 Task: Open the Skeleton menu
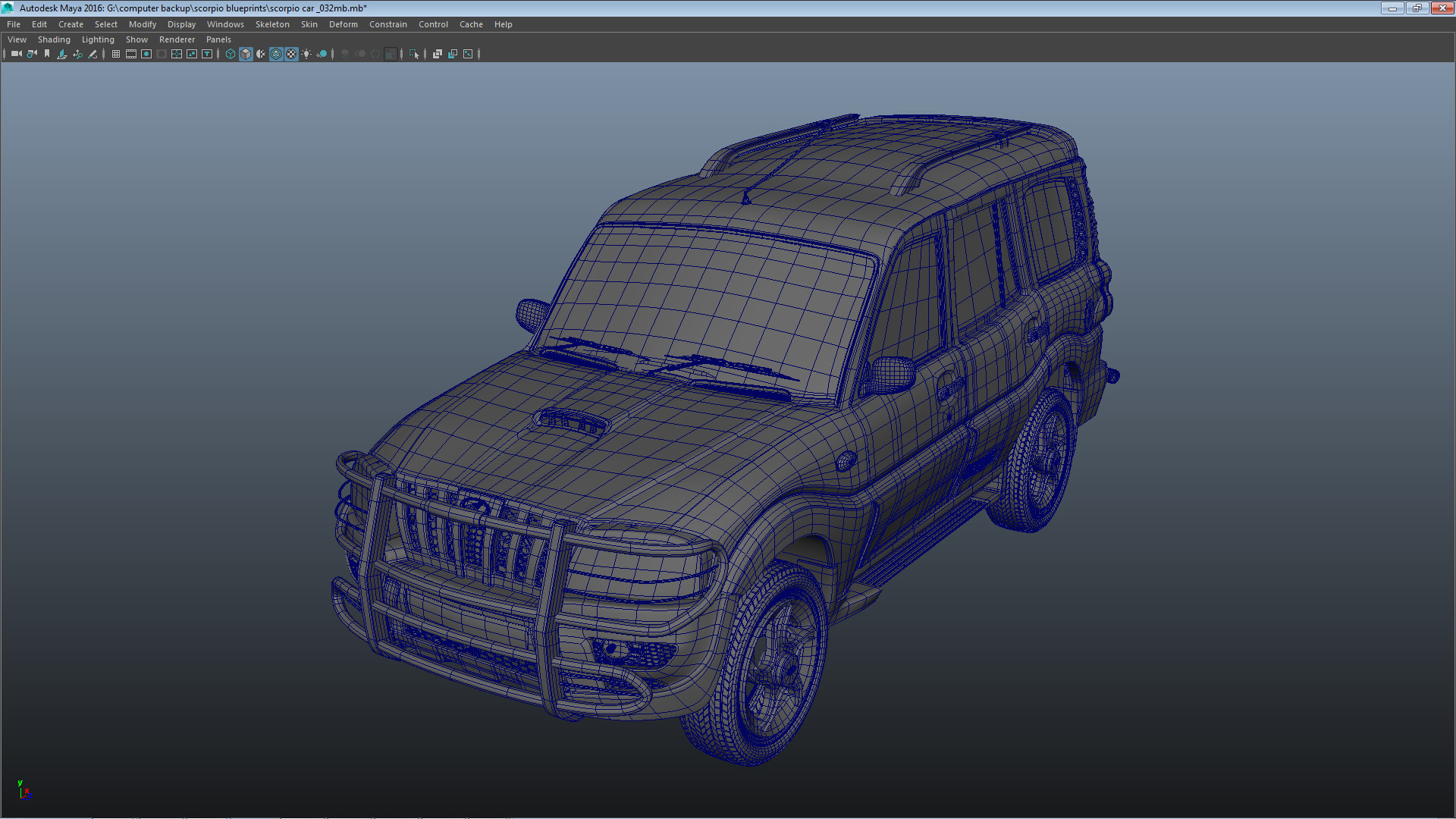[x=272, y=24]
